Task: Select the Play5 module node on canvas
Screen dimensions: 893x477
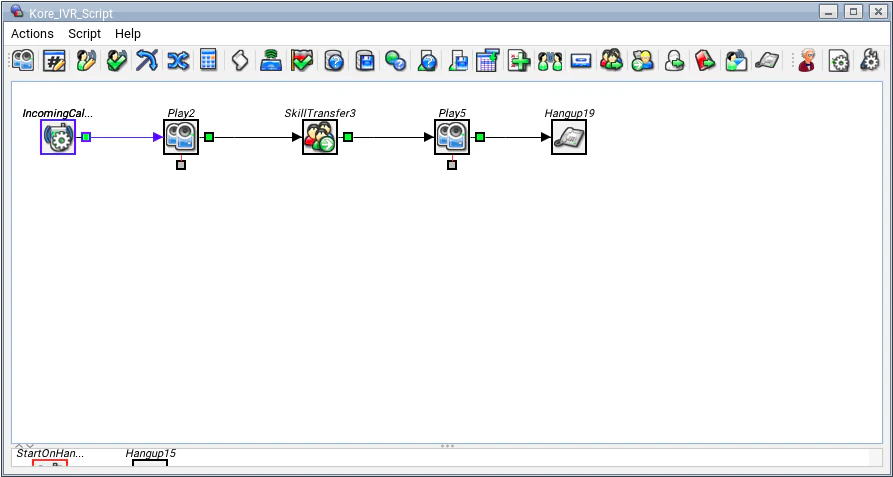Action: [x=452, y=137]
